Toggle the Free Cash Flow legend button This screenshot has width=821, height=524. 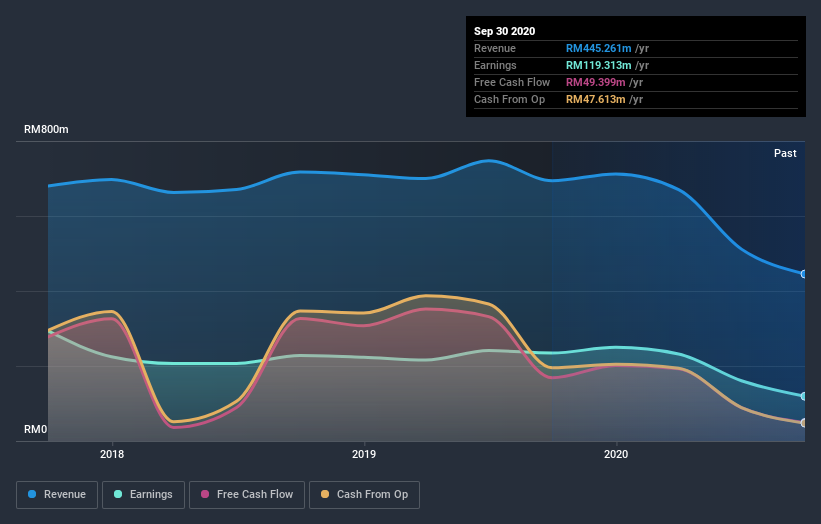pos(247,495)
